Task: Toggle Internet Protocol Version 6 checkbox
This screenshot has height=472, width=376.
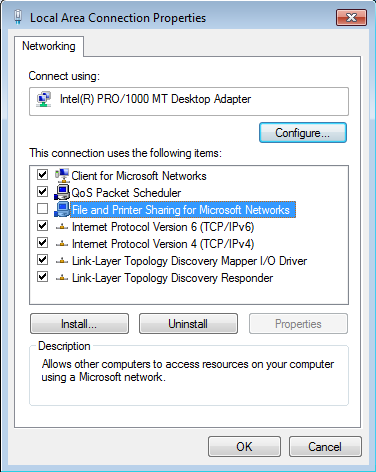Action: 42,226
